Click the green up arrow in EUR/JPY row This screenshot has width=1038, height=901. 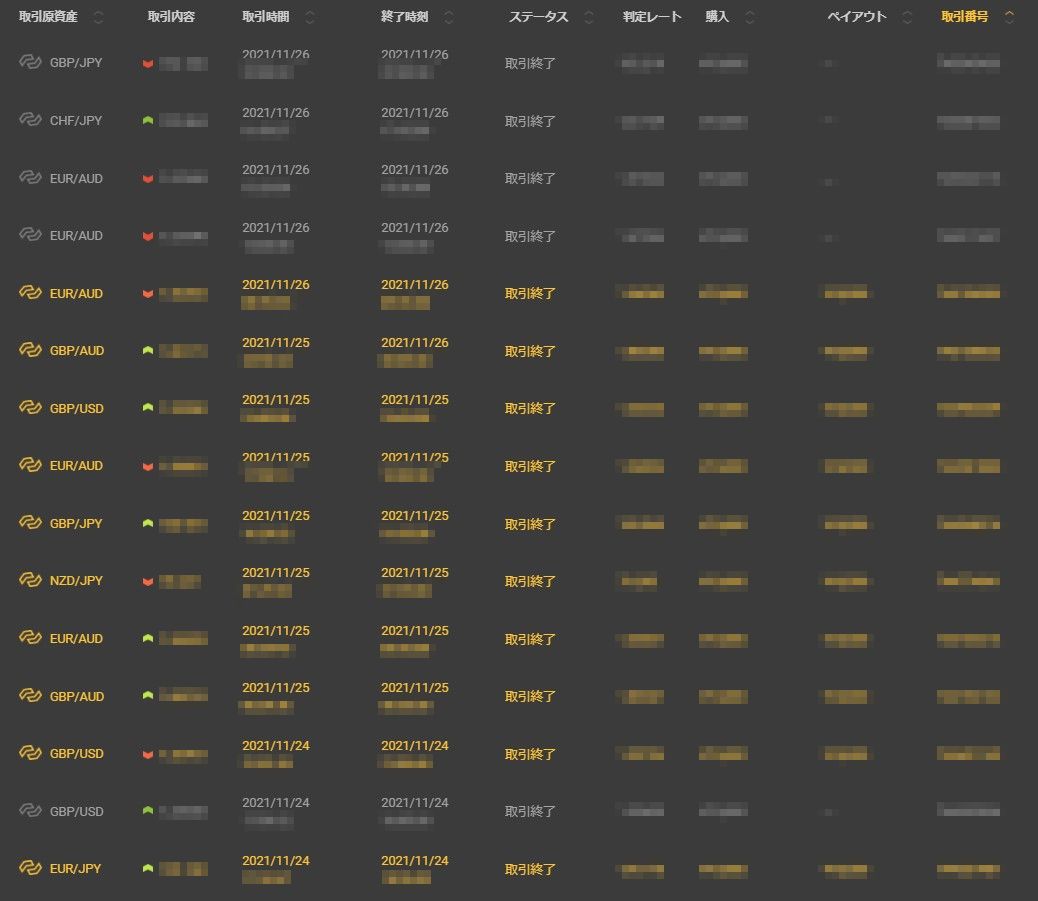[148, 869]
